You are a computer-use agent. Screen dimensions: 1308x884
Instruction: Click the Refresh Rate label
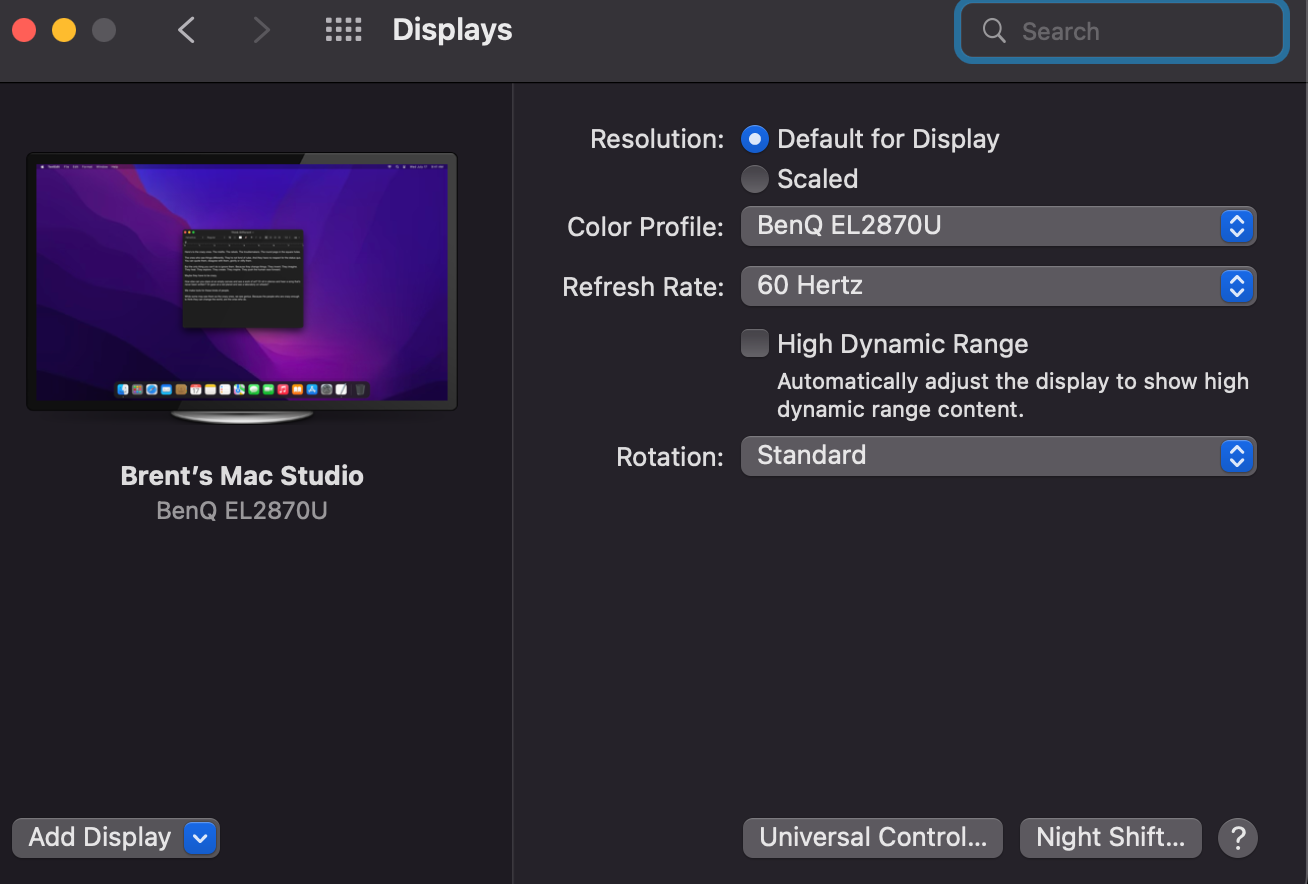point(643,287)
